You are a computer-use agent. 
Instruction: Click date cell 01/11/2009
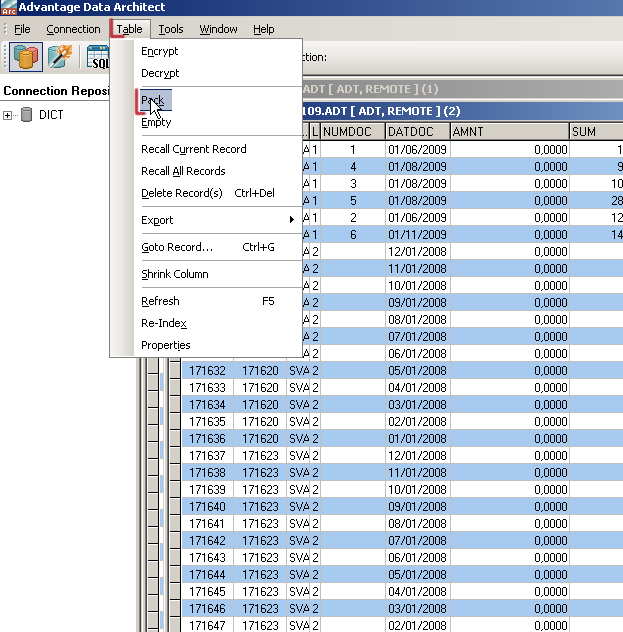click(x=417, y=235)
